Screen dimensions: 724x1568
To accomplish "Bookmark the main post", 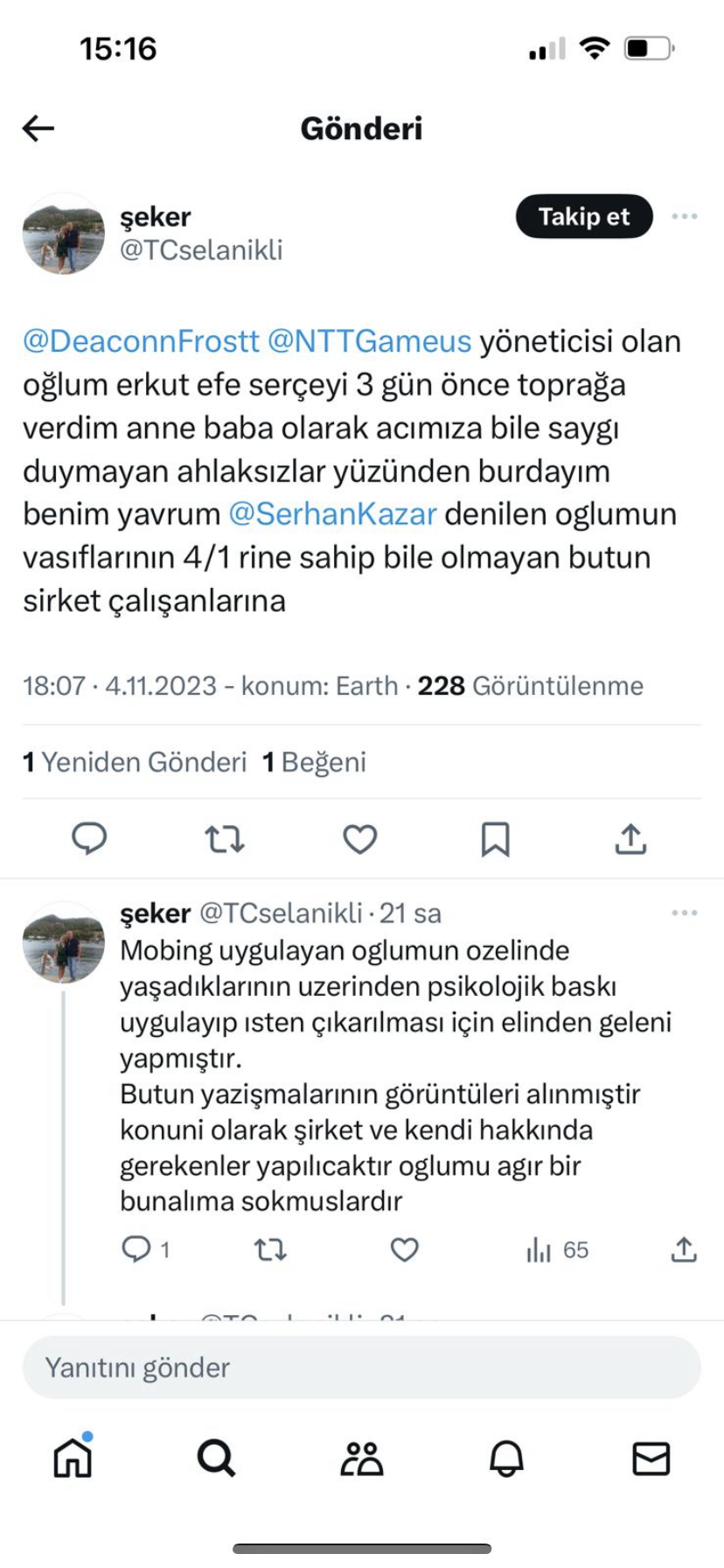I will [x=495, y=839].
